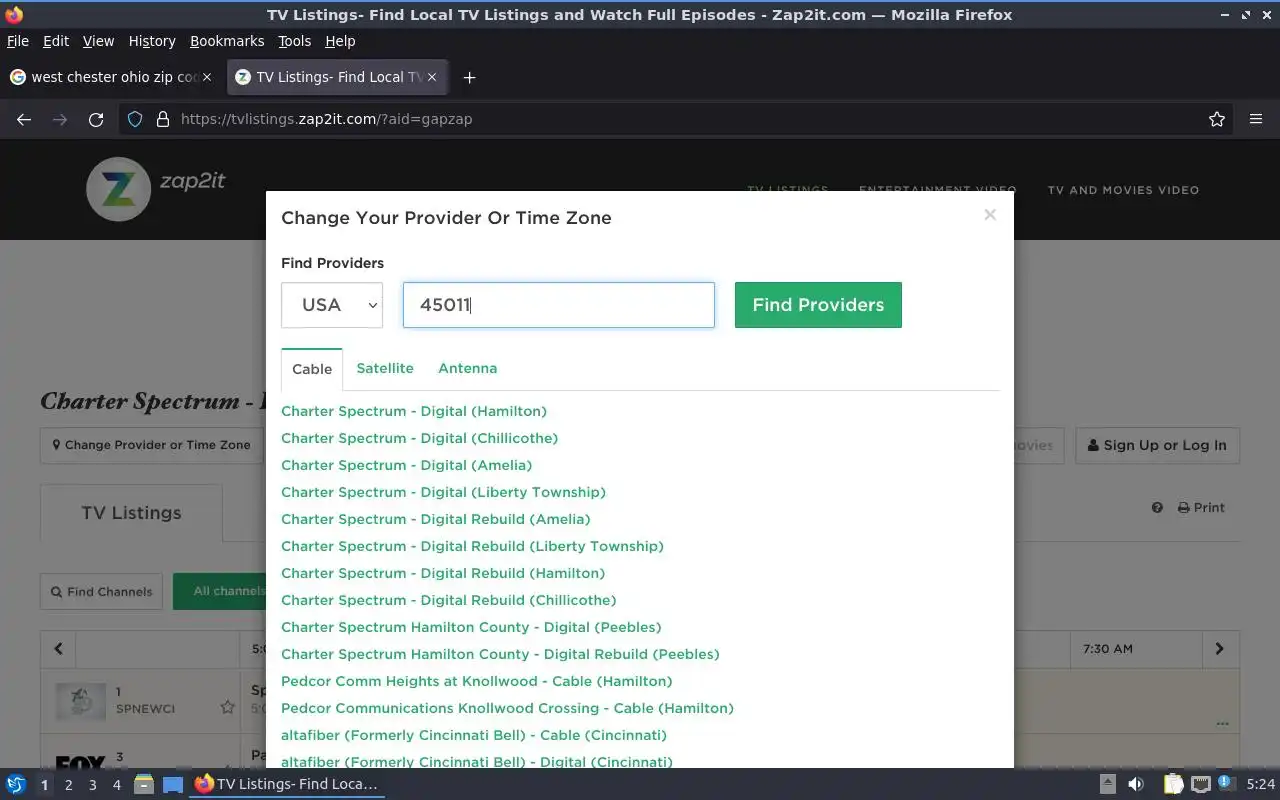Viewport: 1280px width, 800px height.
Task: Open a new browser tab
Action: pos(469,77)
